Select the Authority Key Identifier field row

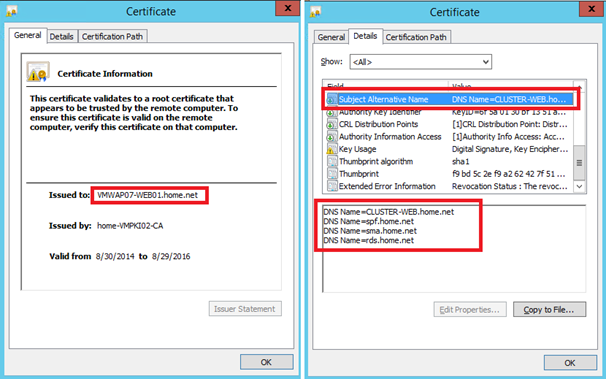coord(449,112)
